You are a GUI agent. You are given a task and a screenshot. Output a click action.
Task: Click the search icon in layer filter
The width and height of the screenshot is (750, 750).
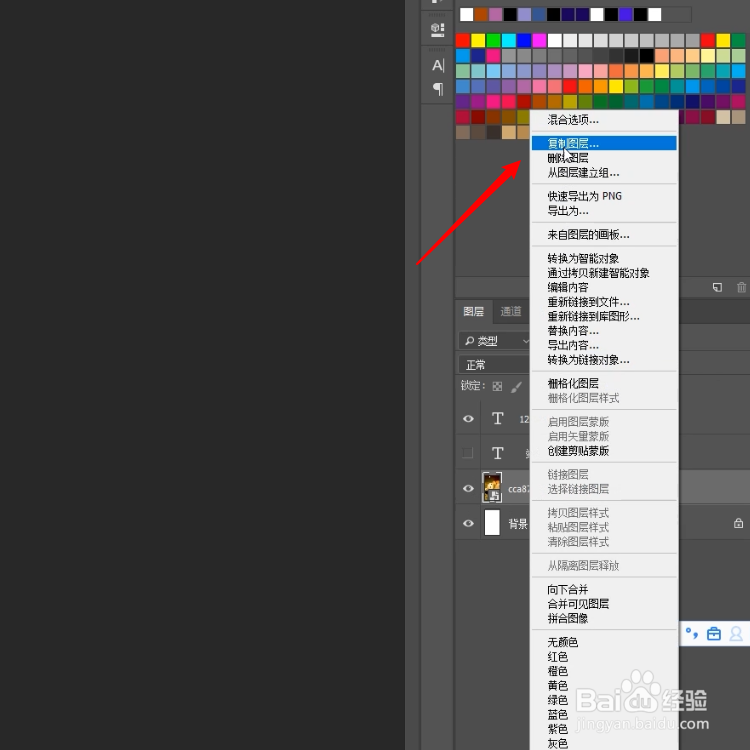(469, 341)
